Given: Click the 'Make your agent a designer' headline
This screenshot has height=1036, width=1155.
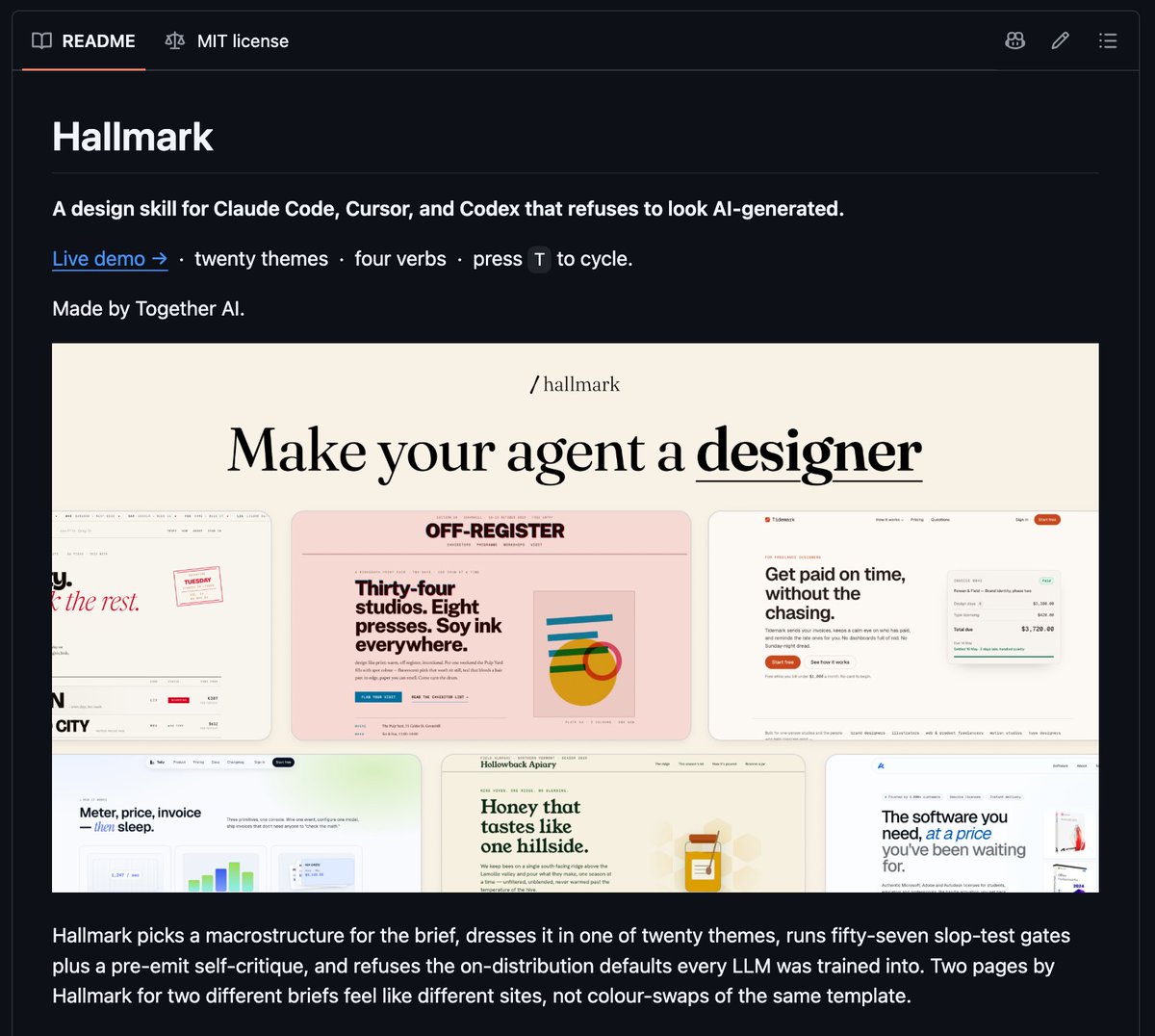Looking at the screenshot, I should point(575,451).
